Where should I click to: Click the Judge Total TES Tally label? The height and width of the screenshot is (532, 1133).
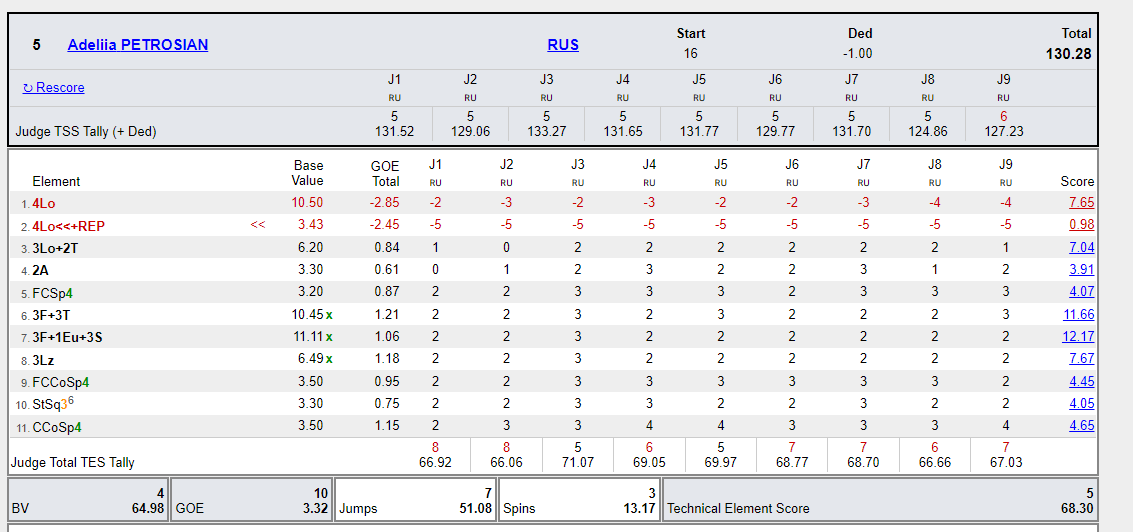point(72,463)
